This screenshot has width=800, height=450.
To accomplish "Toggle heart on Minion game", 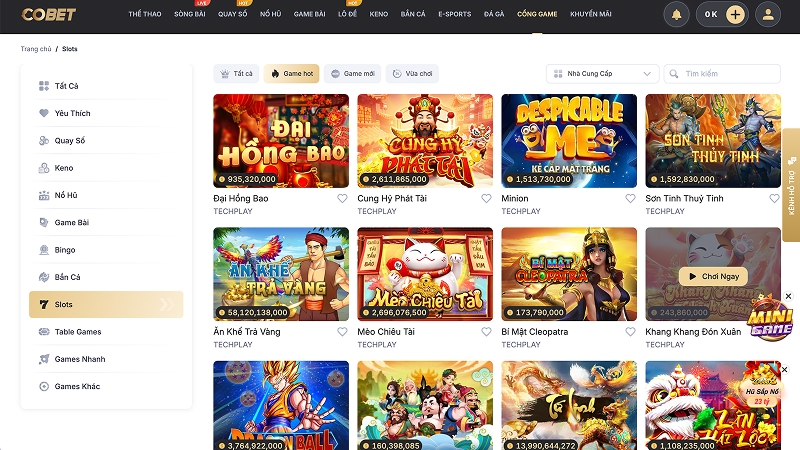I will pyautogui.click(x=631, y=198).
